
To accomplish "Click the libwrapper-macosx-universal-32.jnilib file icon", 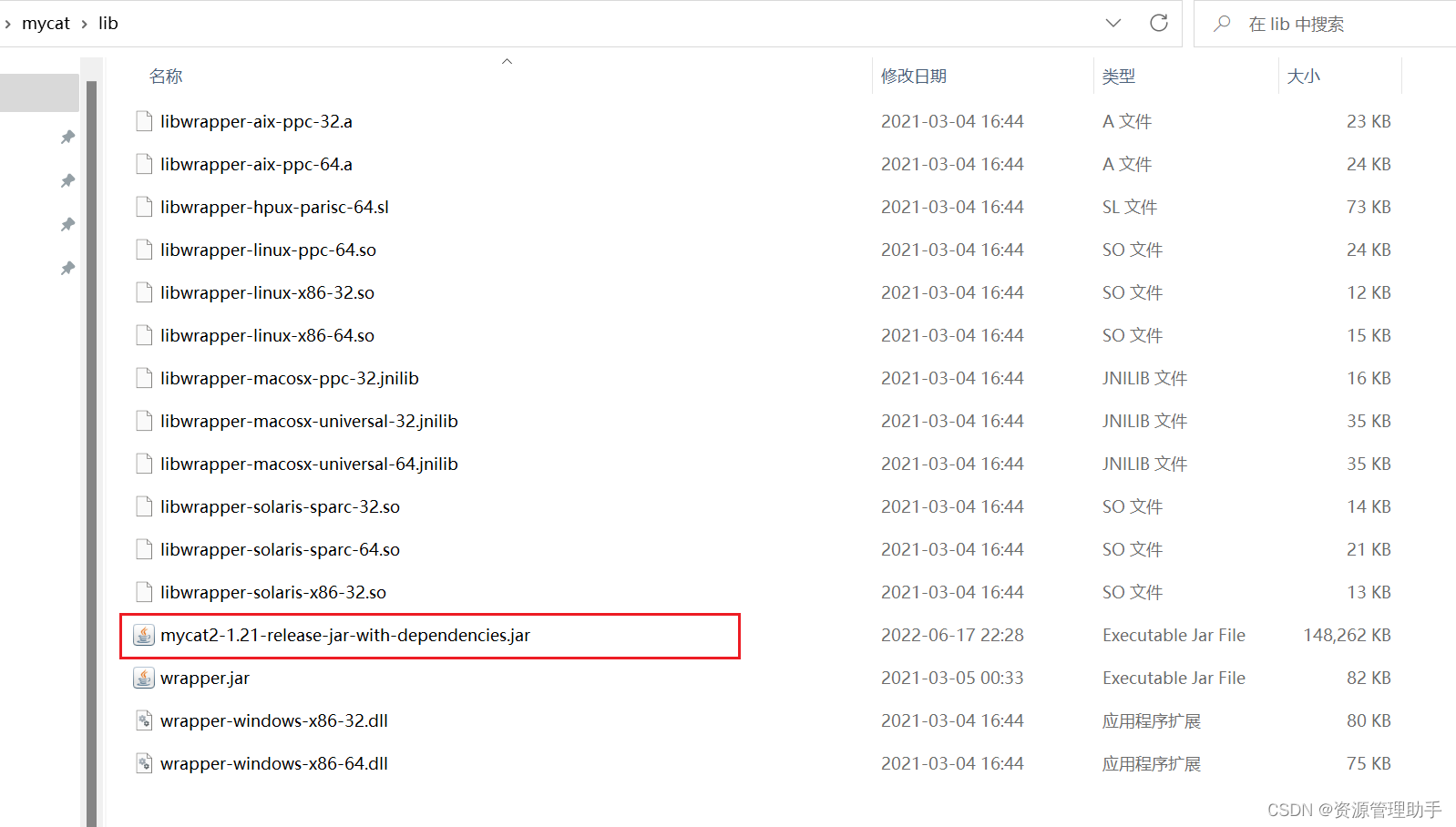I will tap(144, 421).
